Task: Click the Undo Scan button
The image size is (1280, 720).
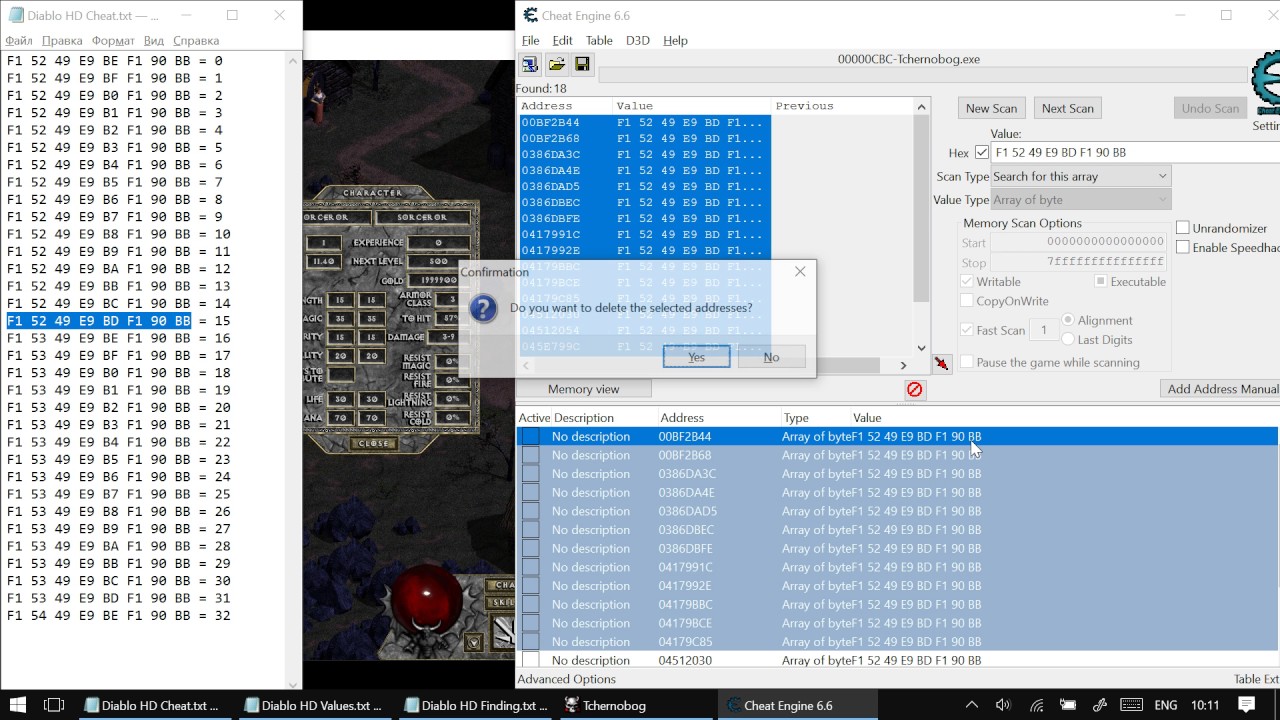Action: [1210, 108]
